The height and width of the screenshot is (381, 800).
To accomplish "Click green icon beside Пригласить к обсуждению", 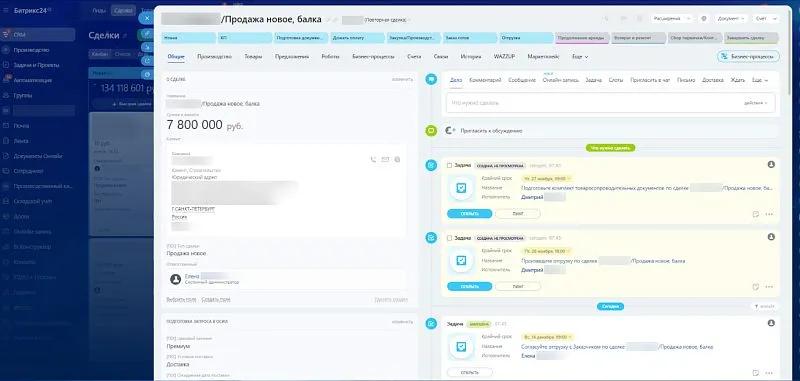I will point(431,131).
